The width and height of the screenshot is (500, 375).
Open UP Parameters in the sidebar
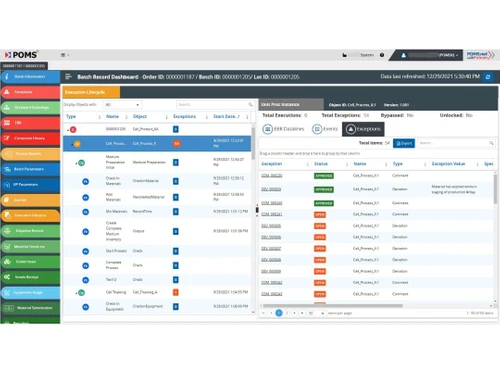[x=30, y=184]
